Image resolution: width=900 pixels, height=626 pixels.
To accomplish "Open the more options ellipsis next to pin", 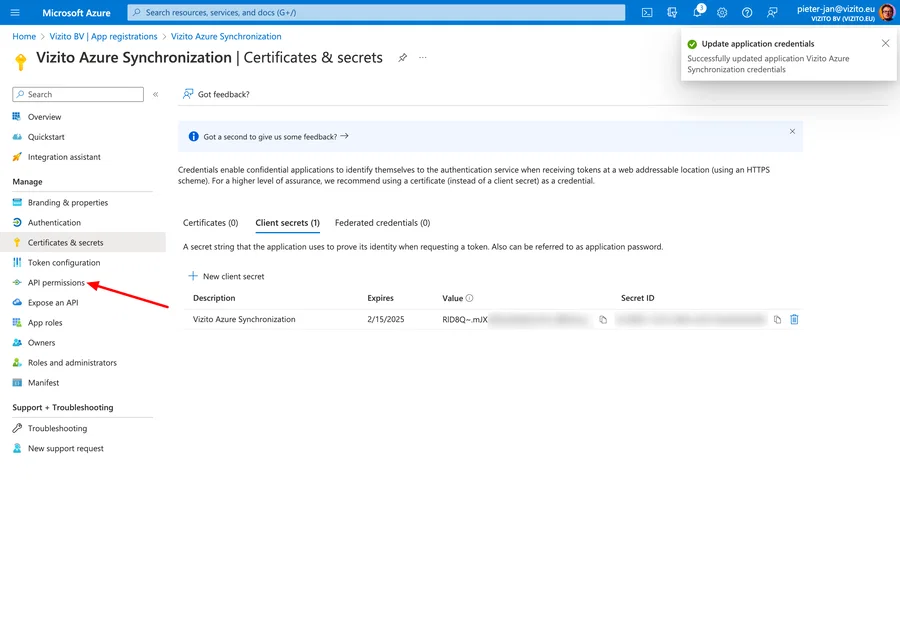I will click(x=421, y=59).
